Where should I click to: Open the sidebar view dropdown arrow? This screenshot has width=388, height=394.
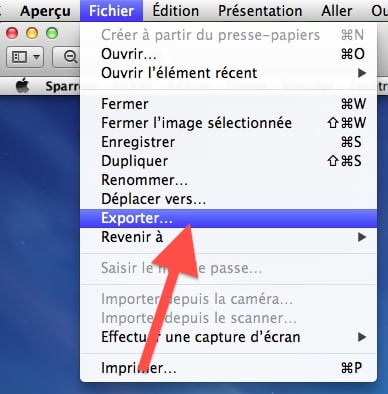[x=36, y=57]
